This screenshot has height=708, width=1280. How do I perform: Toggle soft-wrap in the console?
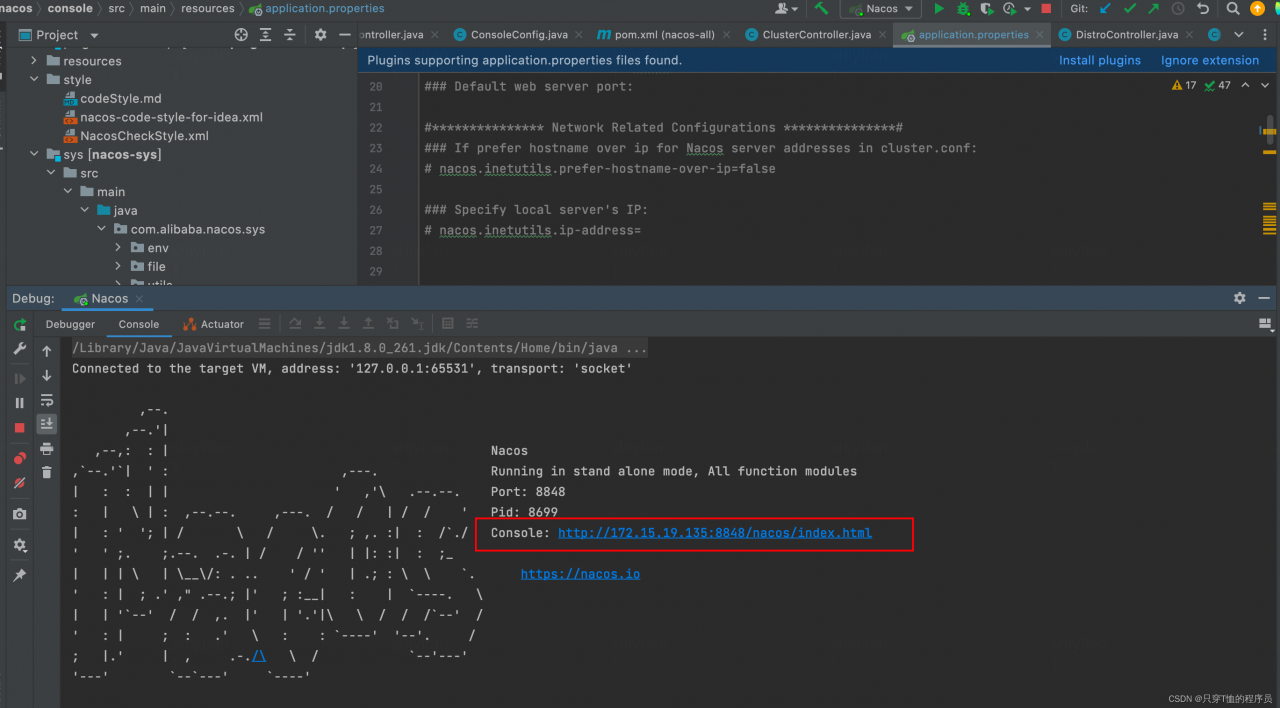[46, 400]
